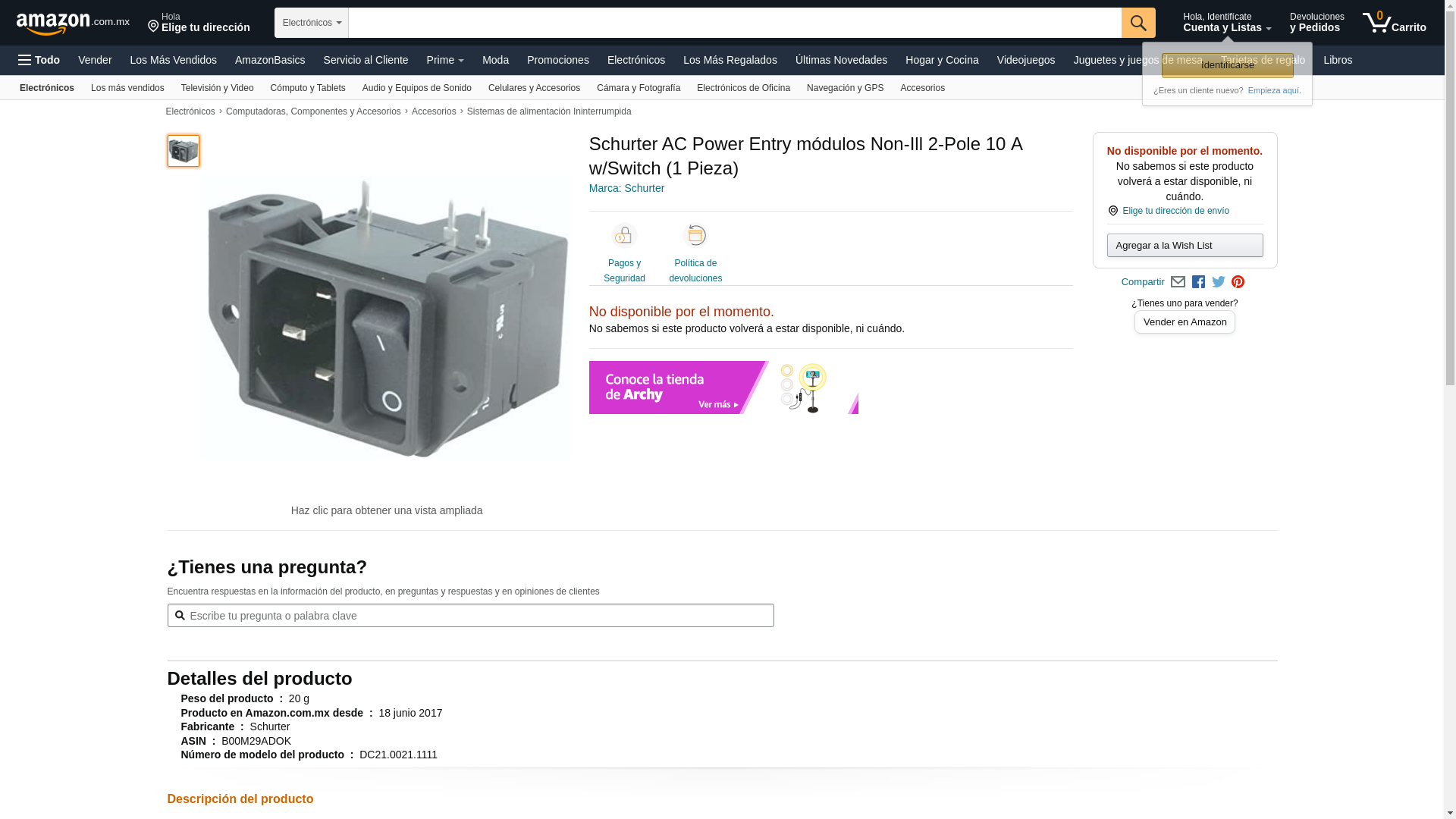
Task: Click the Pagos y Seguridad lock icon
Action: coord(624,236)
